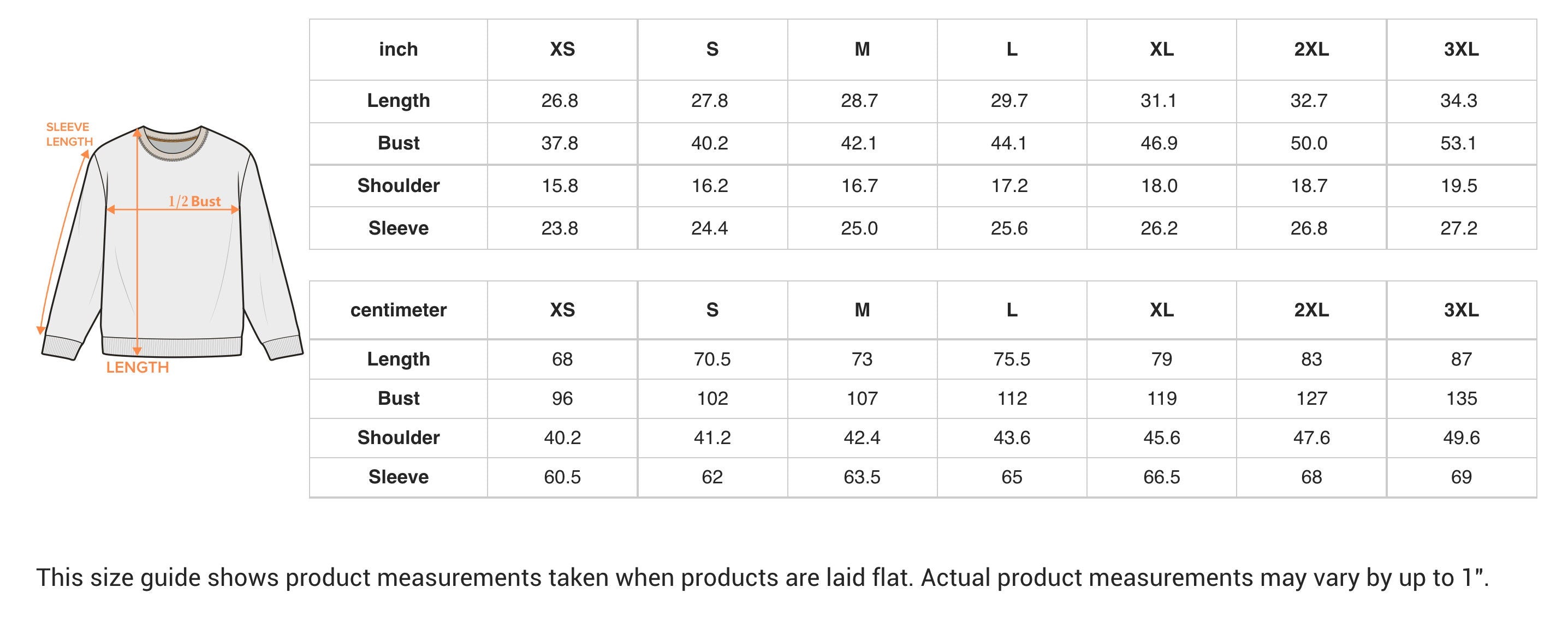
Task: Click the size guide disclaimer text
Action: [x=762, y=577]
